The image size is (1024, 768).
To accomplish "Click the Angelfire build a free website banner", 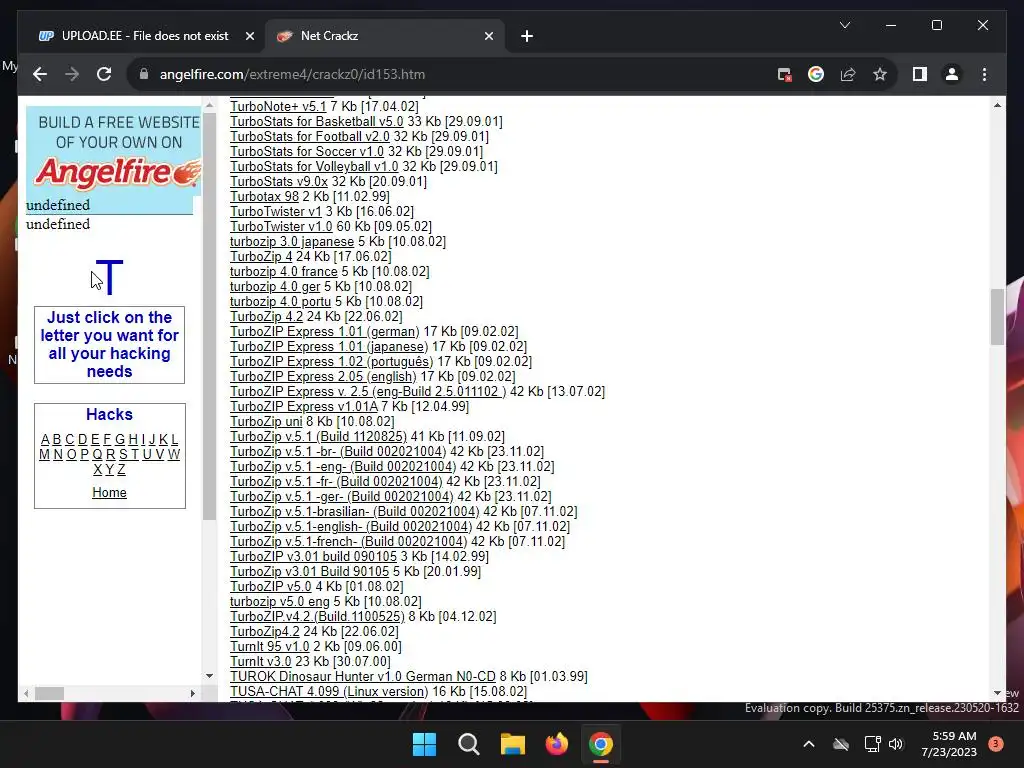I will pos(114,160).
